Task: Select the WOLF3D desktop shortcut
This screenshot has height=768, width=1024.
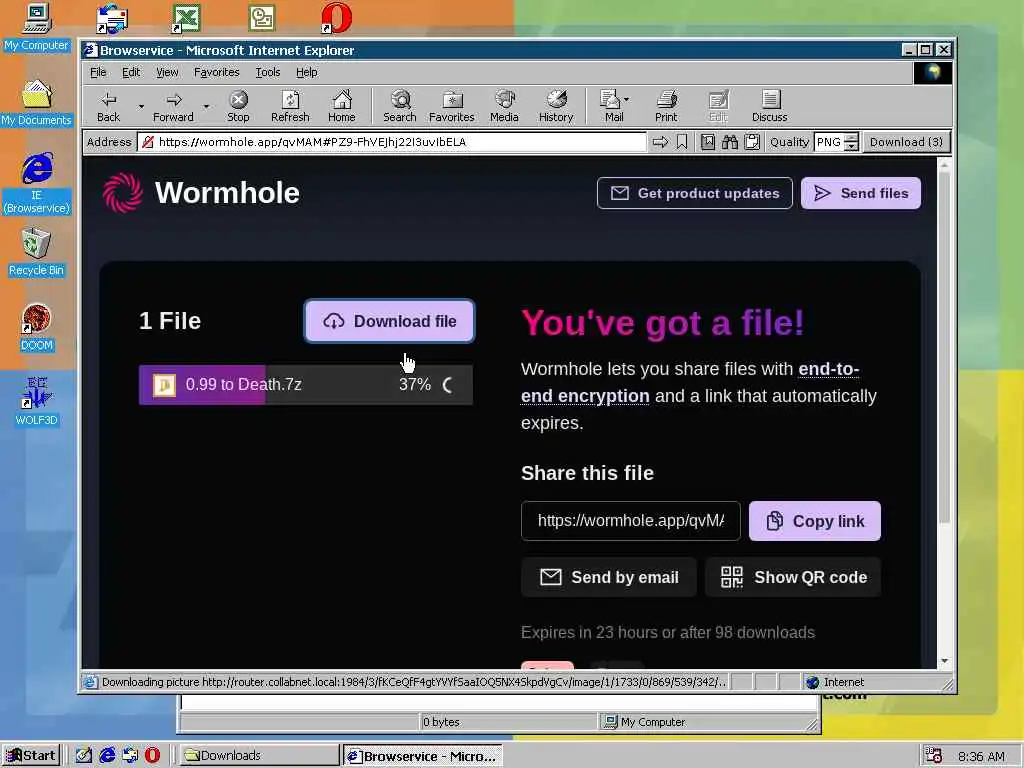Action: pos(37,402)
